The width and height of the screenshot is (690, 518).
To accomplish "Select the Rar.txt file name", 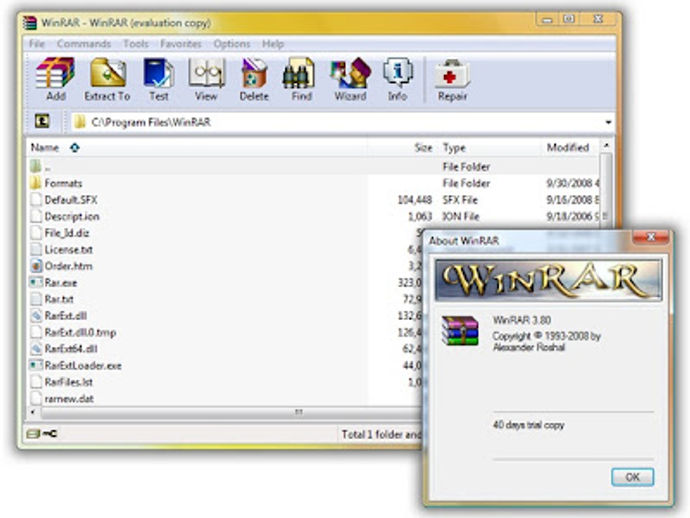I will (59, 299).
